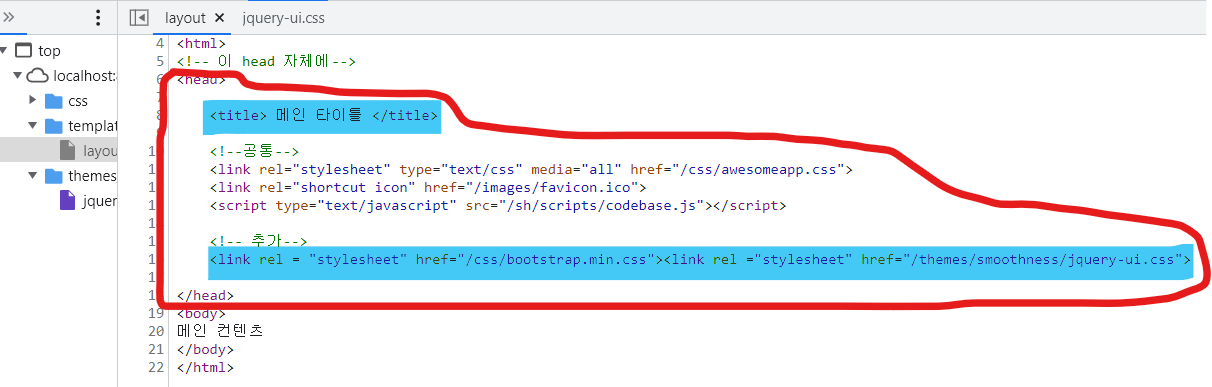1212x387 pixels.
Task: Select the layout file tree item
Action: 59,150
